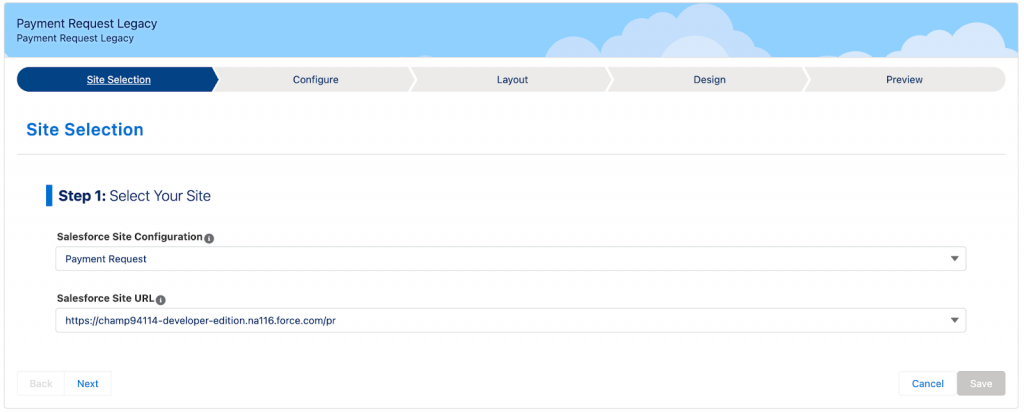This screenshot has height=412, width=1024.
Task: Jump to the Design step
Action: pos(709,80)
